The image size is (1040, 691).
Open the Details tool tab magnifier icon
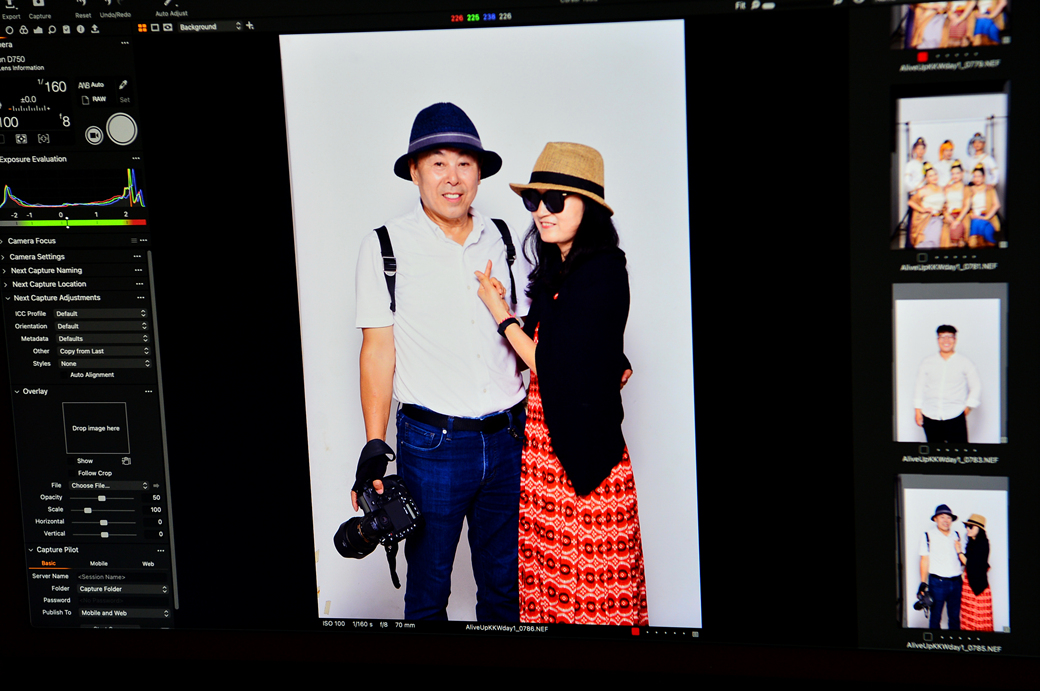(x=52, y=30)
